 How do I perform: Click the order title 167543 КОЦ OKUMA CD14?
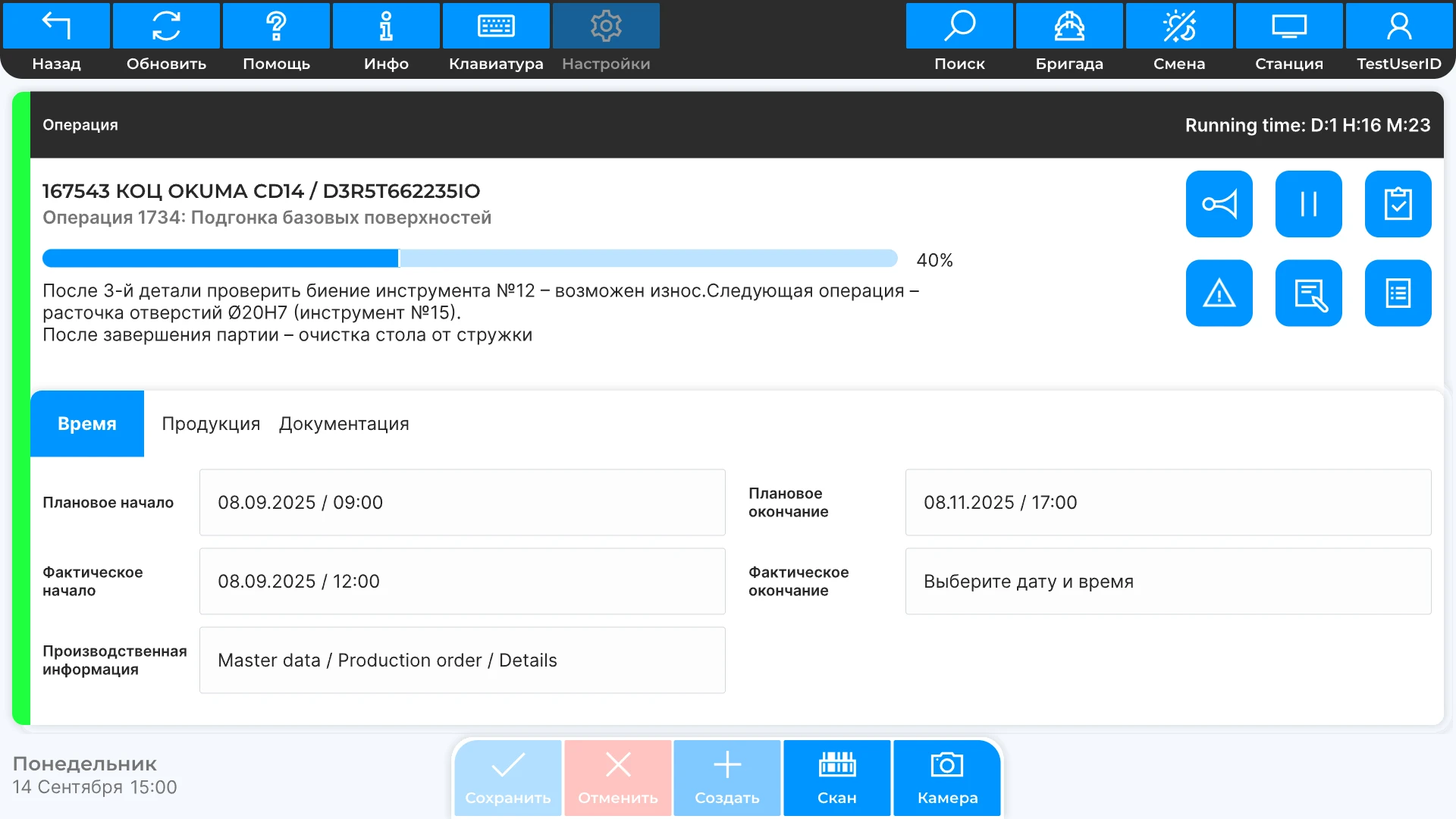click(x=262, y=191)
